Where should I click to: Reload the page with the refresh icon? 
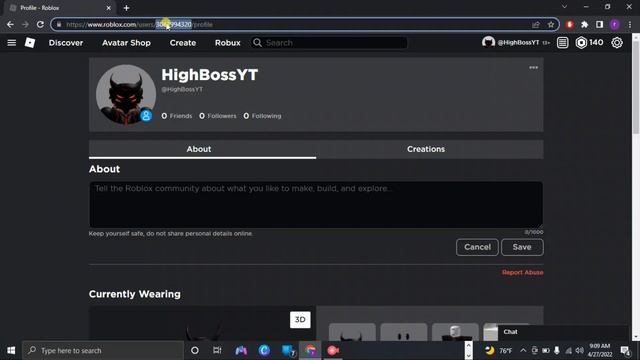coord(40,24)
